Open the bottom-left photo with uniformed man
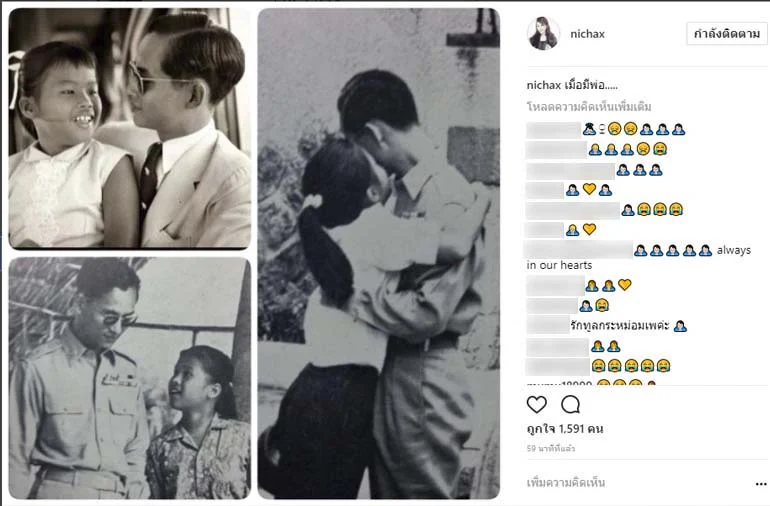Screen dimensions: 770x506 (x=130, y=378)
